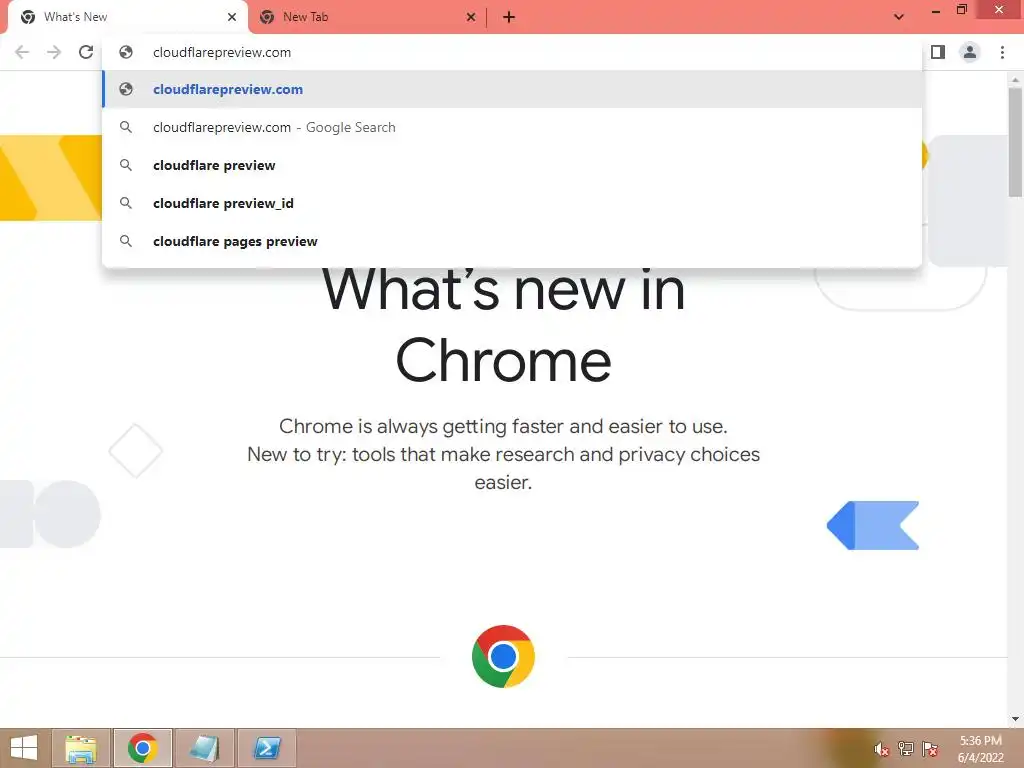1024x768 pixels.
Task: Click the Action Center flag icon
Action: [x=930, y=749]
